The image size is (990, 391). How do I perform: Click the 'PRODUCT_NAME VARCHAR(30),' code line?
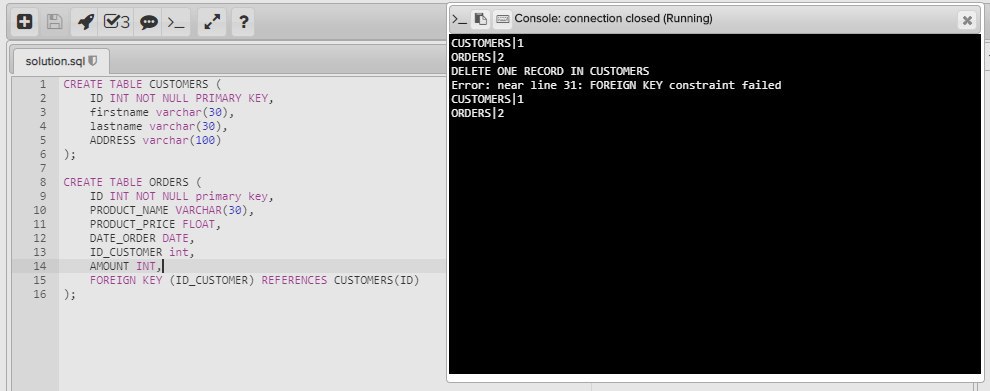[x=172, y=210]
